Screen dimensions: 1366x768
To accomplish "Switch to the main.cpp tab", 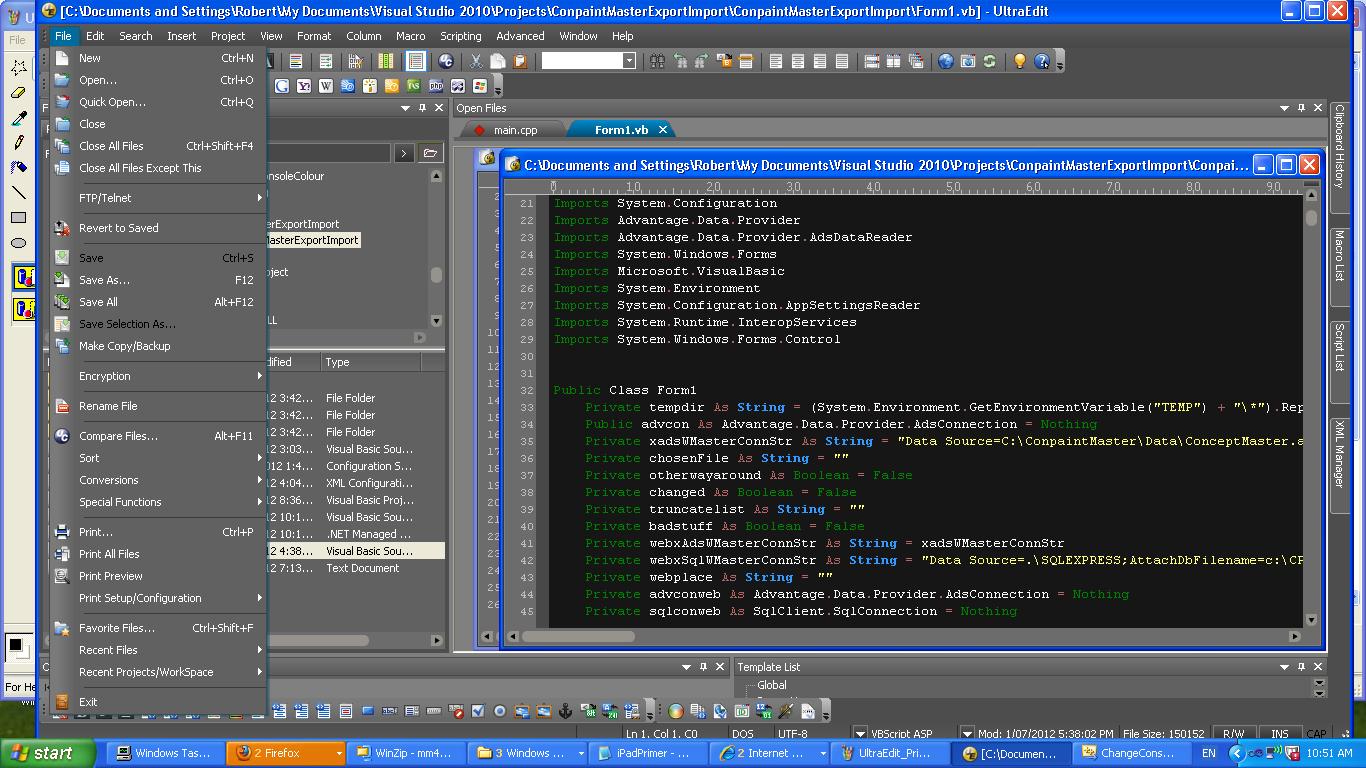I will click(x=514, y=130).
